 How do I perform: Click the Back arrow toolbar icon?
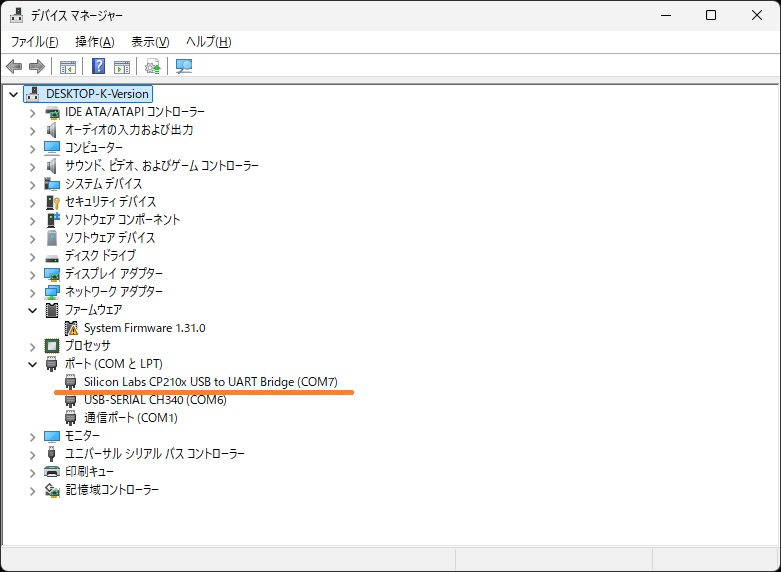pos(14,67)
